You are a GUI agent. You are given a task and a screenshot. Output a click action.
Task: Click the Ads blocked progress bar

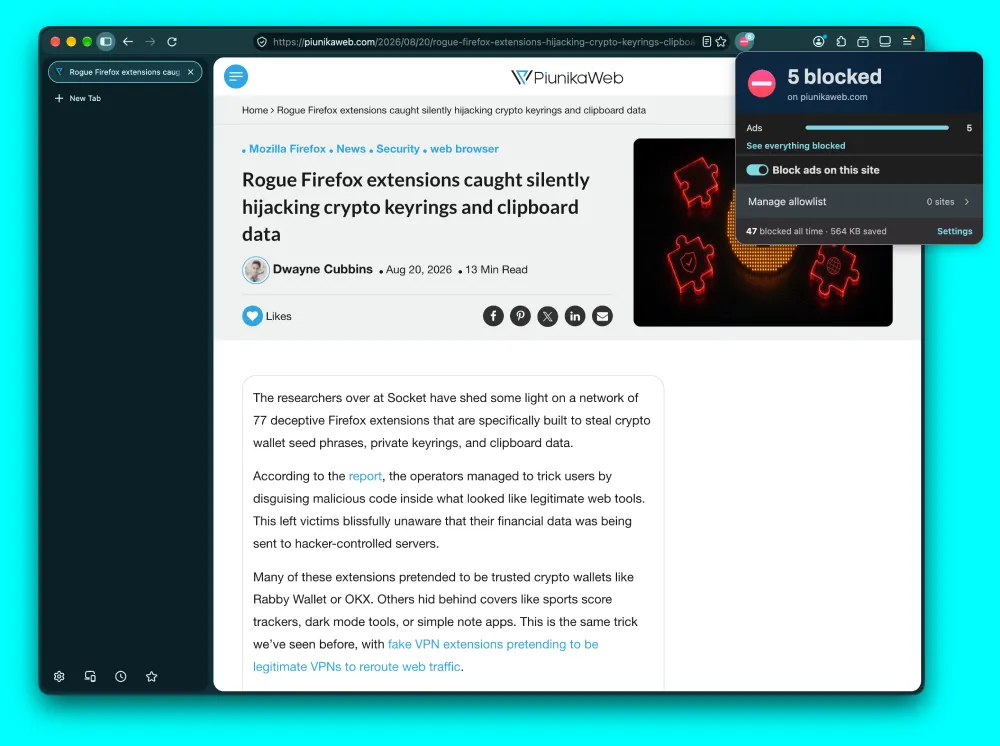pos(877,128)
